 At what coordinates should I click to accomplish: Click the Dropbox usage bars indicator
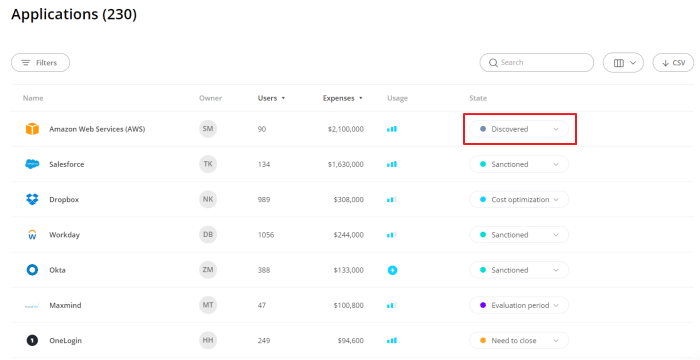point(392,200)
